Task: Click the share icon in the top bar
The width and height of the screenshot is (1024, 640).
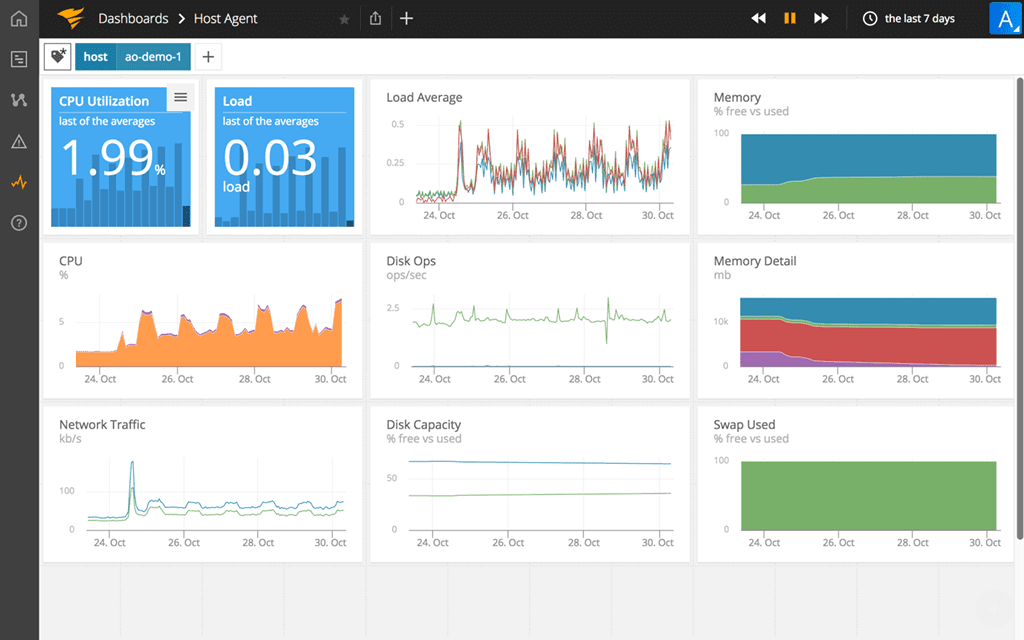Action: 375,18
